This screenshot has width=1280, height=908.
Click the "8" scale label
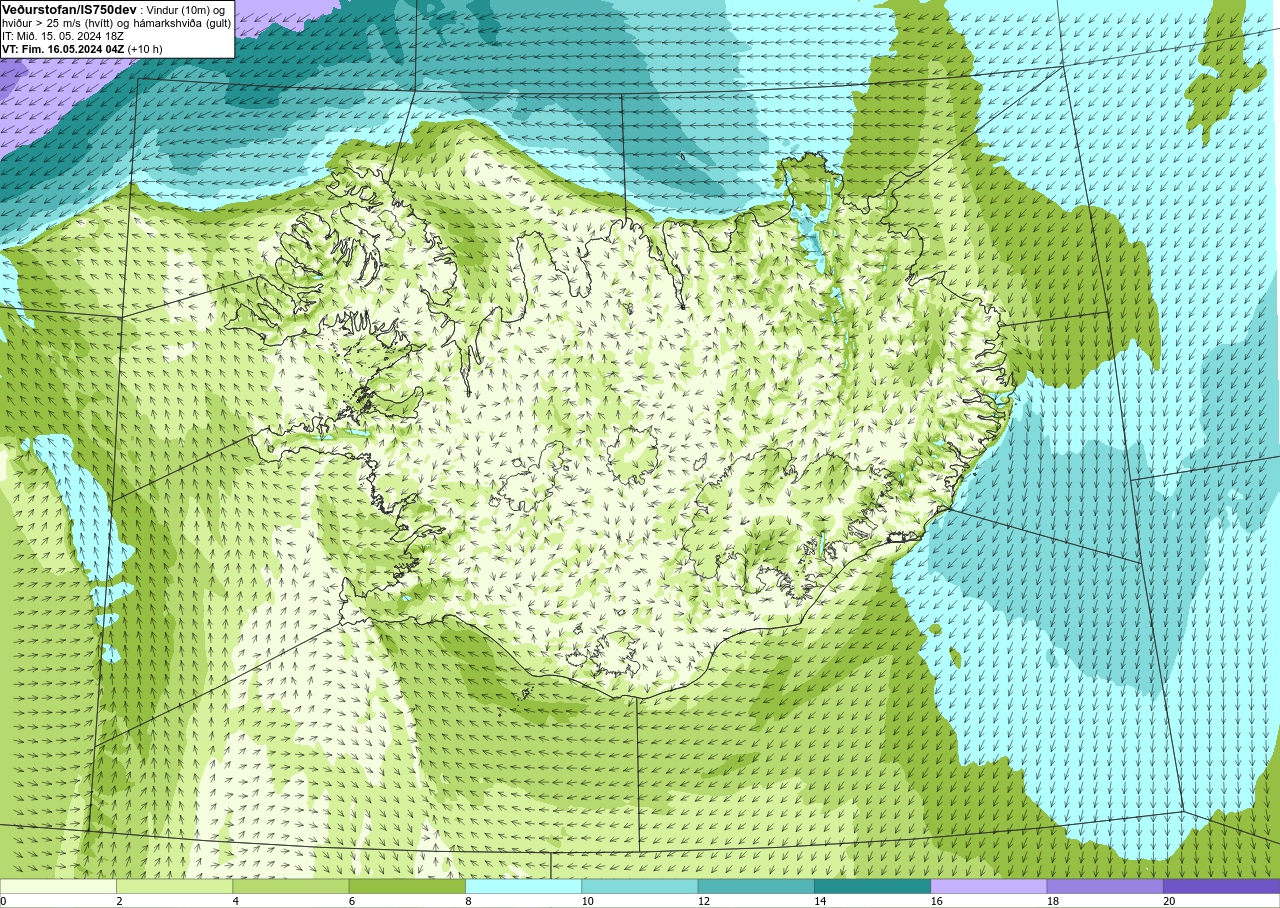tap(468, 901)
